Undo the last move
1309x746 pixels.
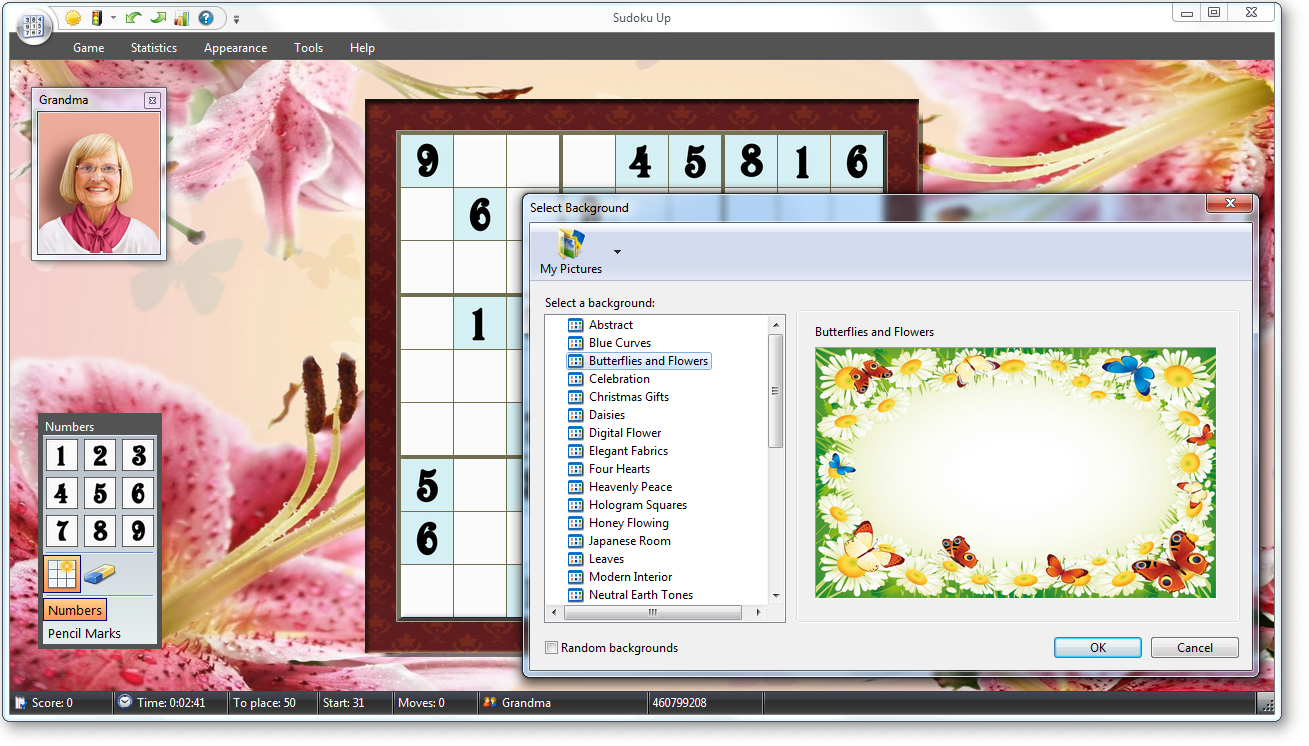click(x=133, y=17)
